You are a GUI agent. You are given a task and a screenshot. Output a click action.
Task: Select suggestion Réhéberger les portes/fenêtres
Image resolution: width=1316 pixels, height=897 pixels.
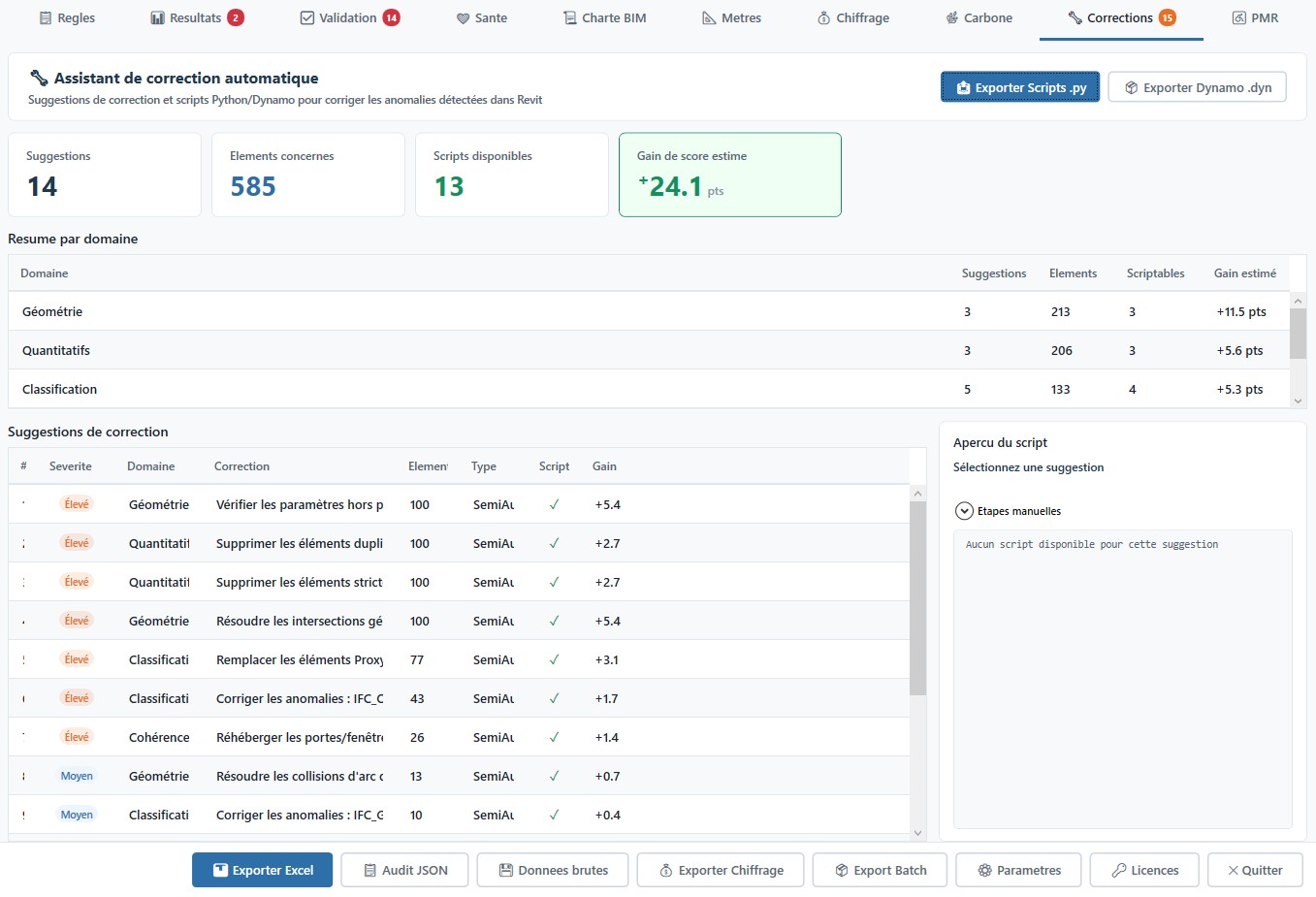(x=459, y=737)
